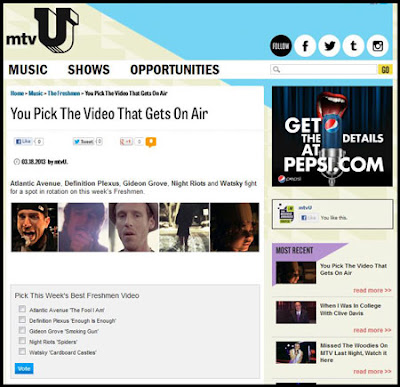Click the yellow GO search button
Viewport: 400px width, 387px height.
385,69
